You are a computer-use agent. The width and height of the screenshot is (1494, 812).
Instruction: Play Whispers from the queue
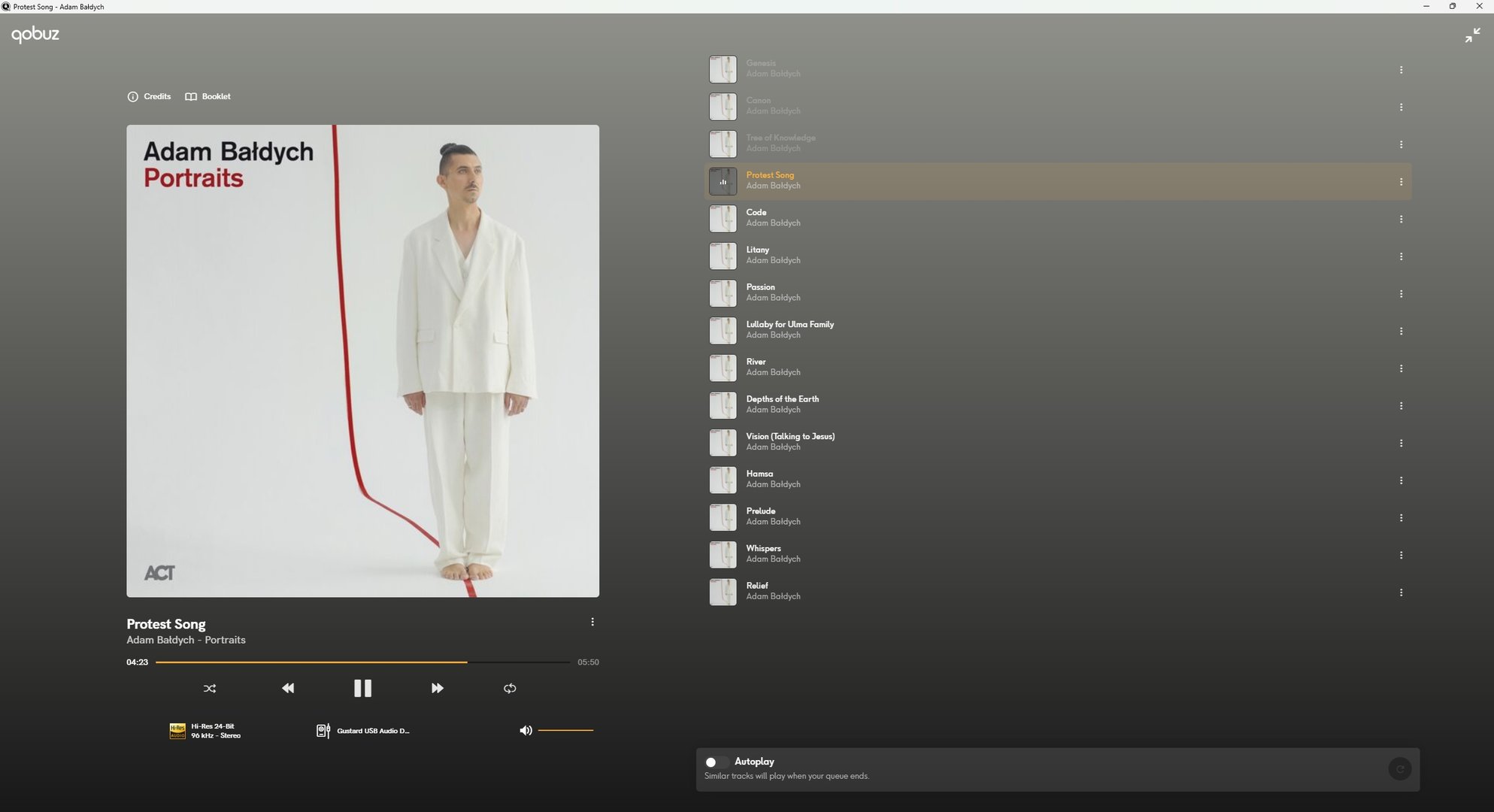(1057, 555)
